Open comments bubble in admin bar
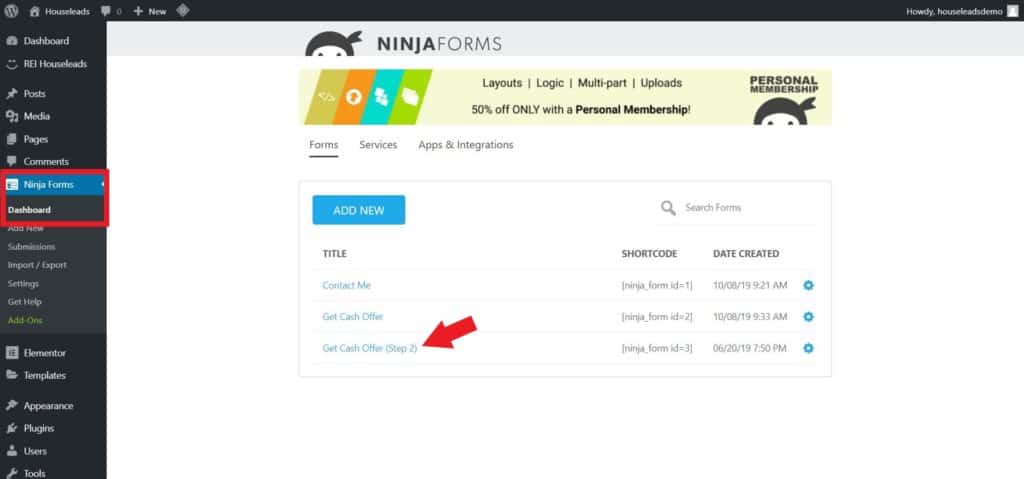This screenshot has height=479, width=1024. pos(111,11)
